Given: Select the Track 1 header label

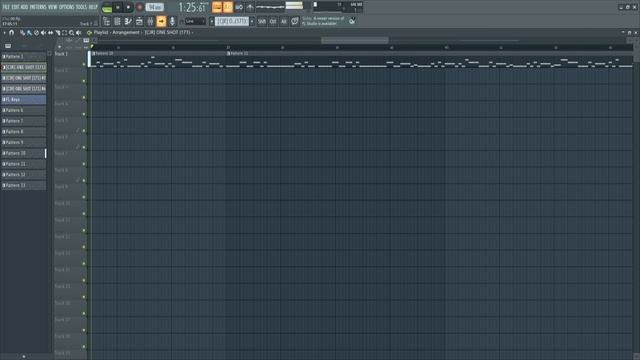Looking at the screenshot, I should pyautogui.click(x=62, y=53).
